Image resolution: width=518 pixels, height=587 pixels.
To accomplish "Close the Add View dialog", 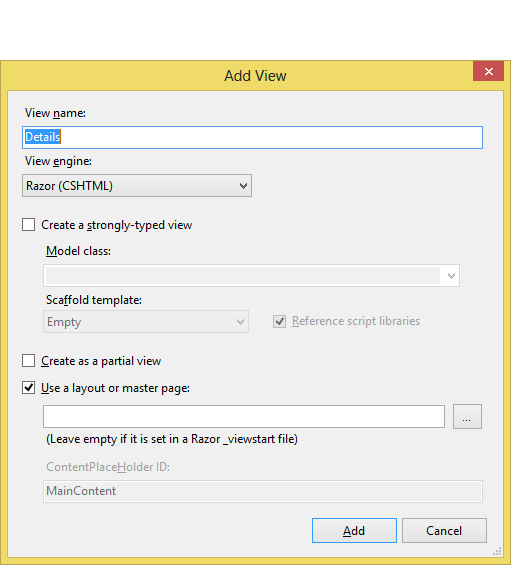I will pos(488,71).
